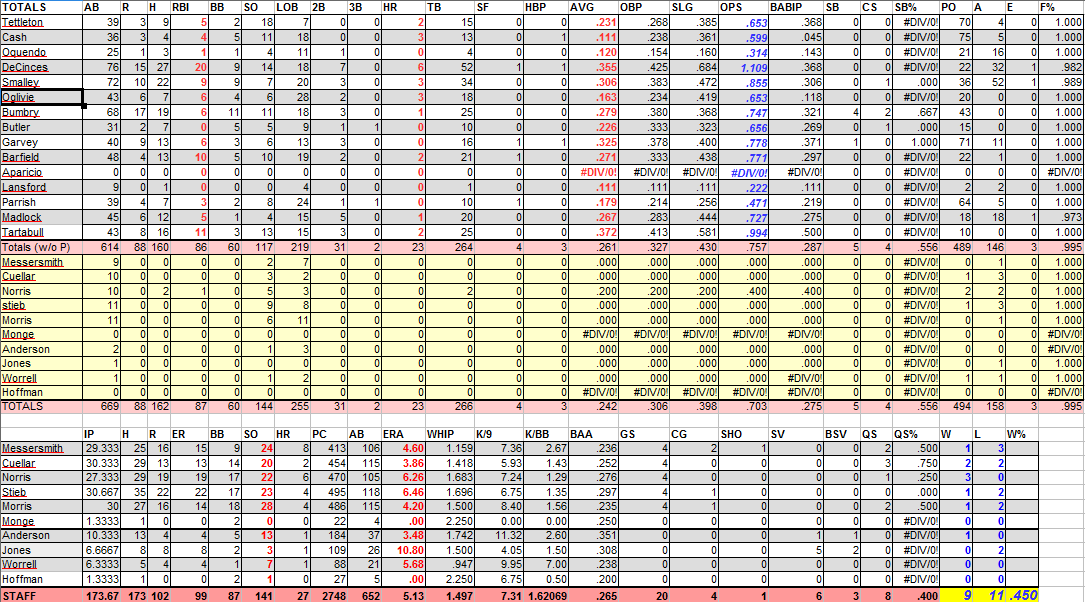
Task: Click the selected Oglivie name cell
Action: pyautogui.click(x=42, y=98)
